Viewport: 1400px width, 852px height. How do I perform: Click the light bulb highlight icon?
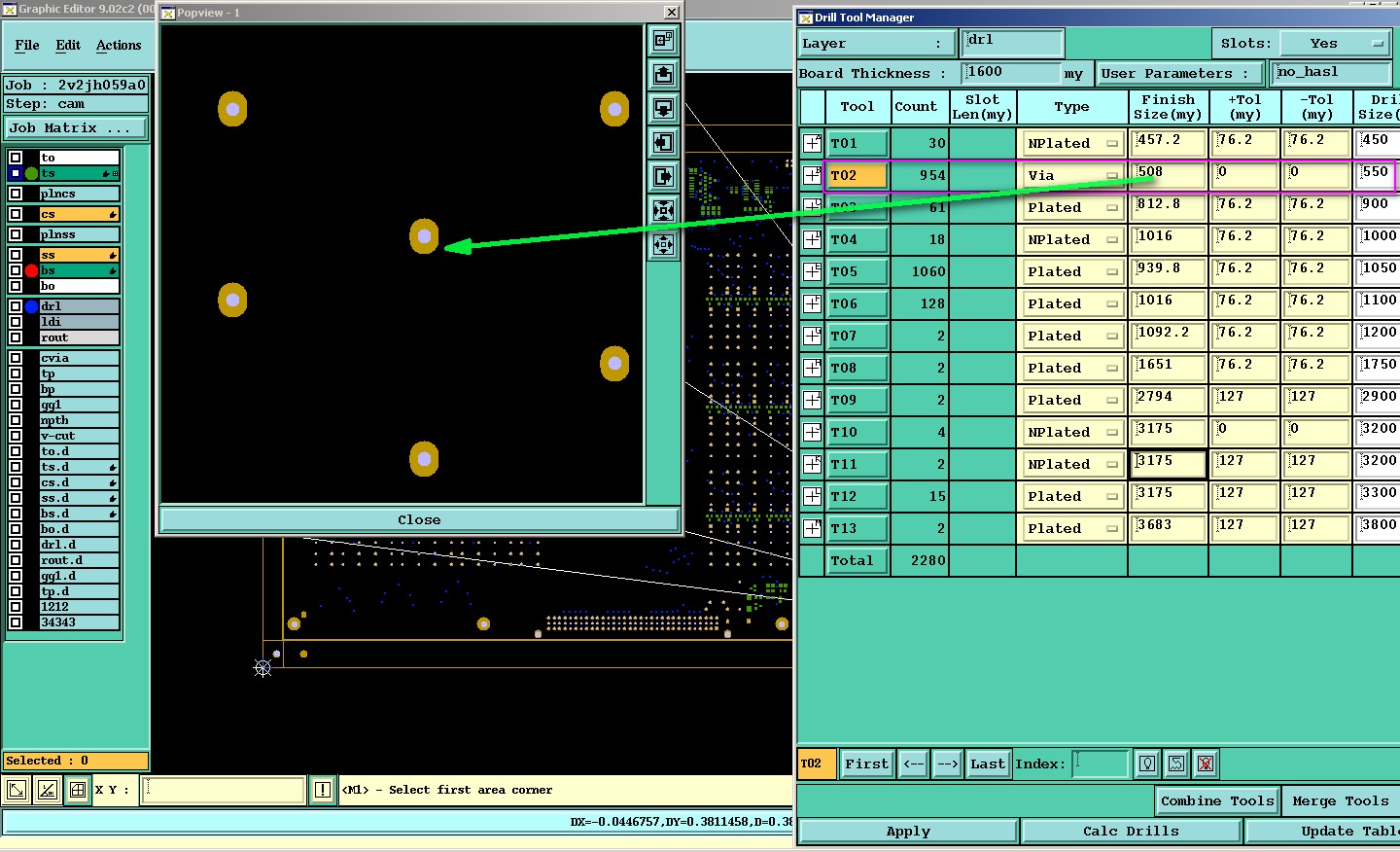1147,763
